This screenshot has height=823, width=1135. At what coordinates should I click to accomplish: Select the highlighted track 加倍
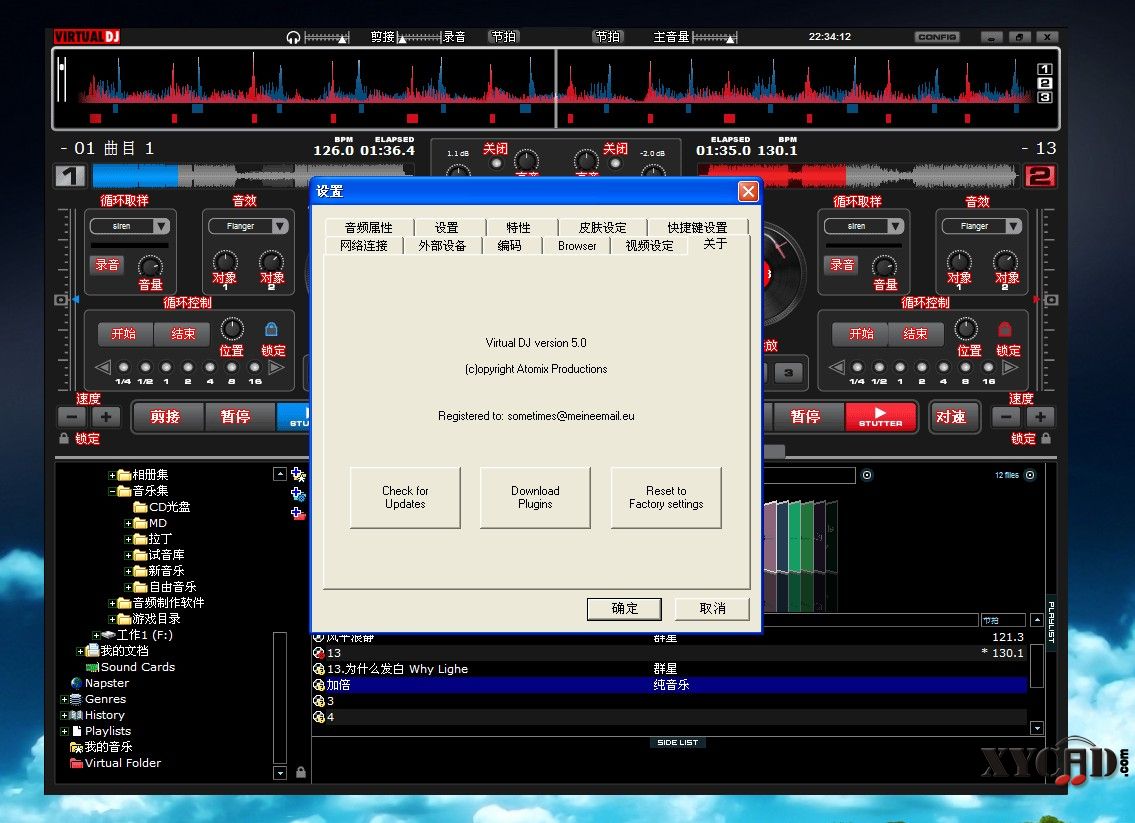coord(670,685)
